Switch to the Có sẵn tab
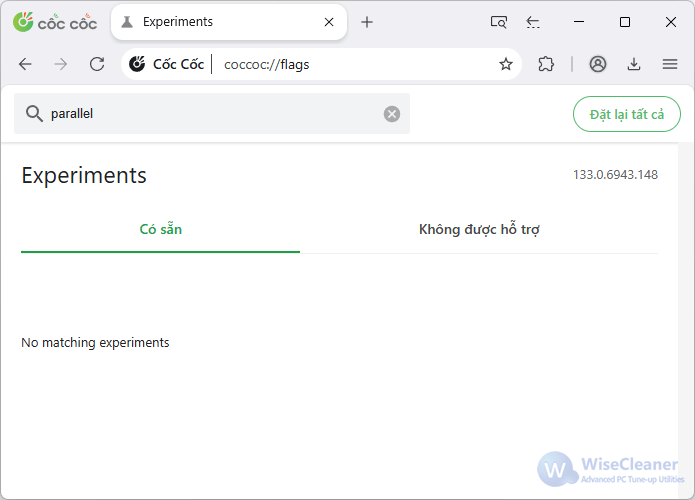 [x=160, y=229]
